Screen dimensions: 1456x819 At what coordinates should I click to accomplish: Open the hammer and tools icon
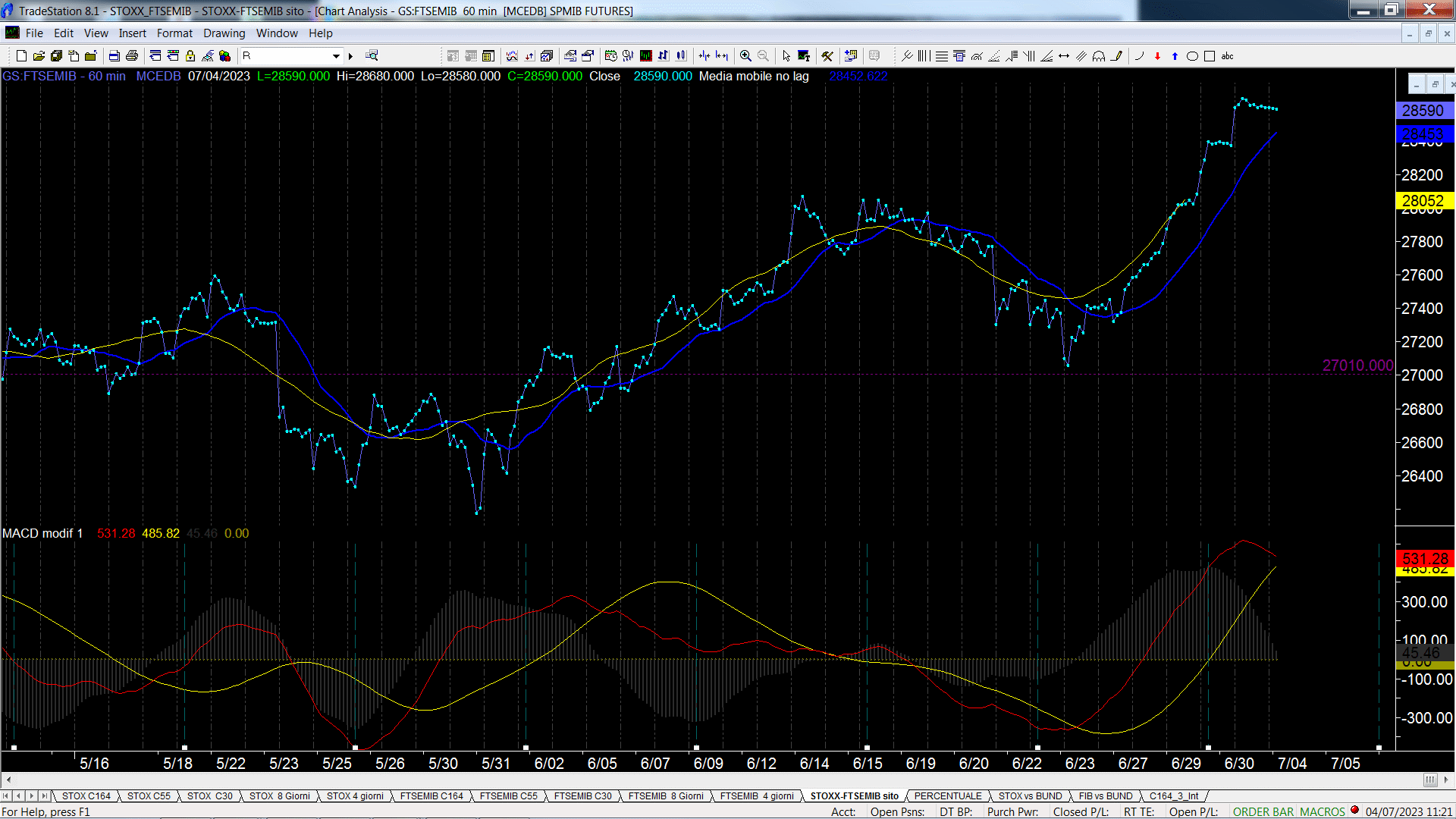(x=827, y=56)
